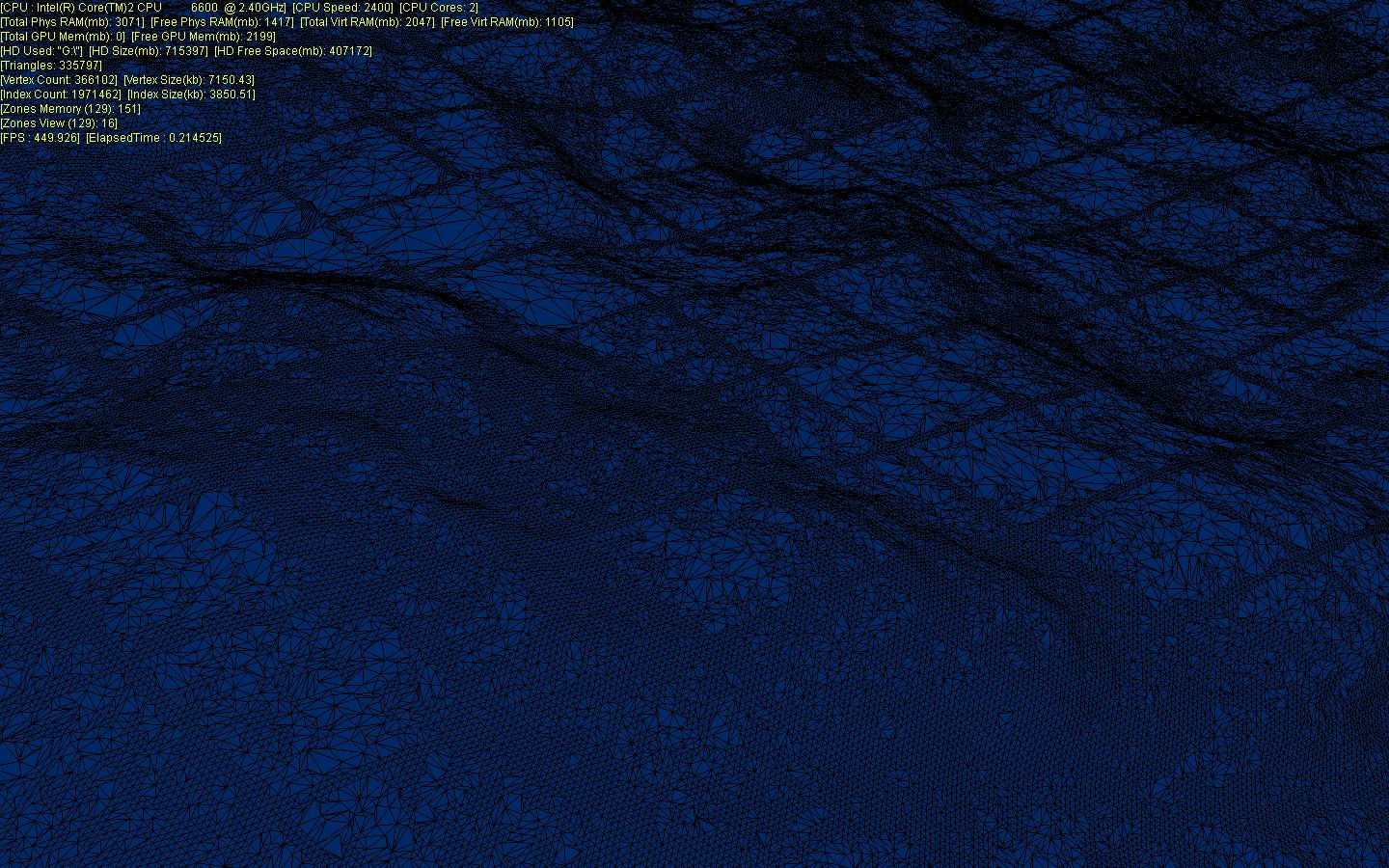The height and width of the screenshot is (868, 1389).
Task: Select the Vertex Size(kb) readout
Action: click(x=189, y=80)
